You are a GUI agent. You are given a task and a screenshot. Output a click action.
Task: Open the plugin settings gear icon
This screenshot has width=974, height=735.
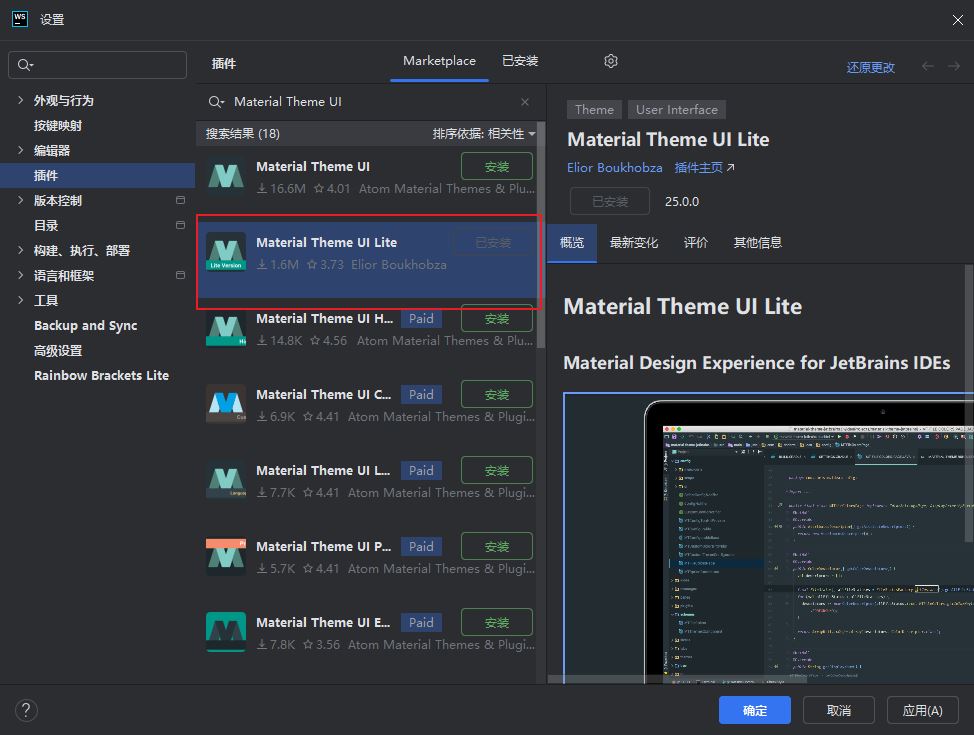(x=611, y=61)
